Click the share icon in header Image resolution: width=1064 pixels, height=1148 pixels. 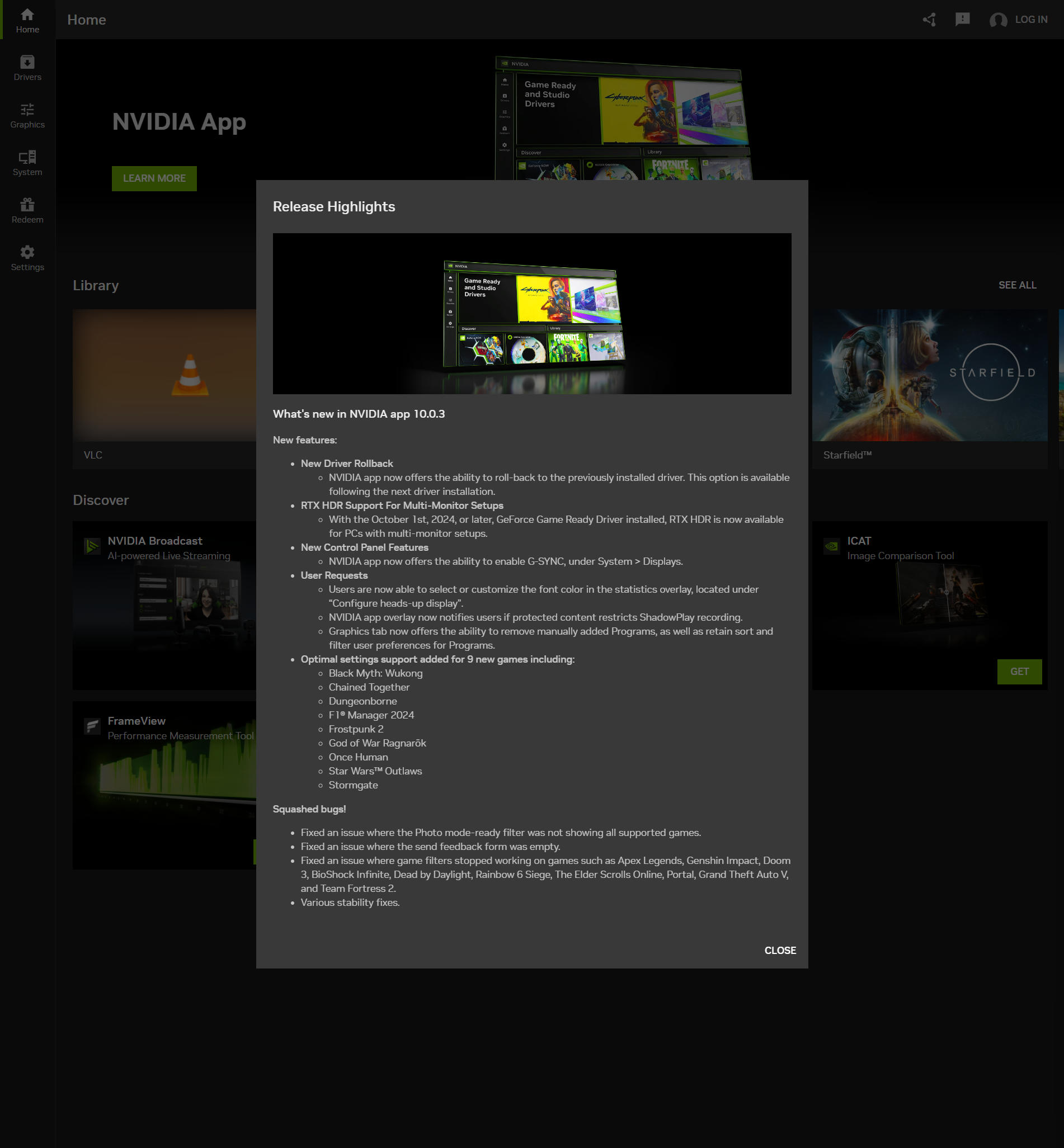pos(929,20)
